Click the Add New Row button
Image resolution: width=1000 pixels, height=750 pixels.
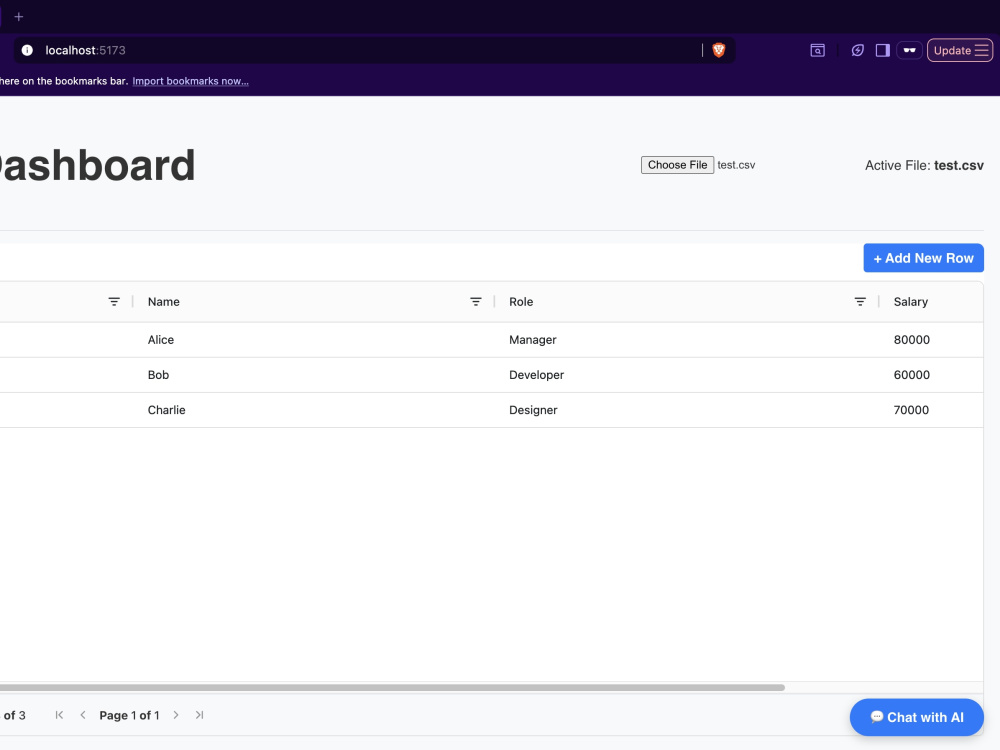point(923,258)
